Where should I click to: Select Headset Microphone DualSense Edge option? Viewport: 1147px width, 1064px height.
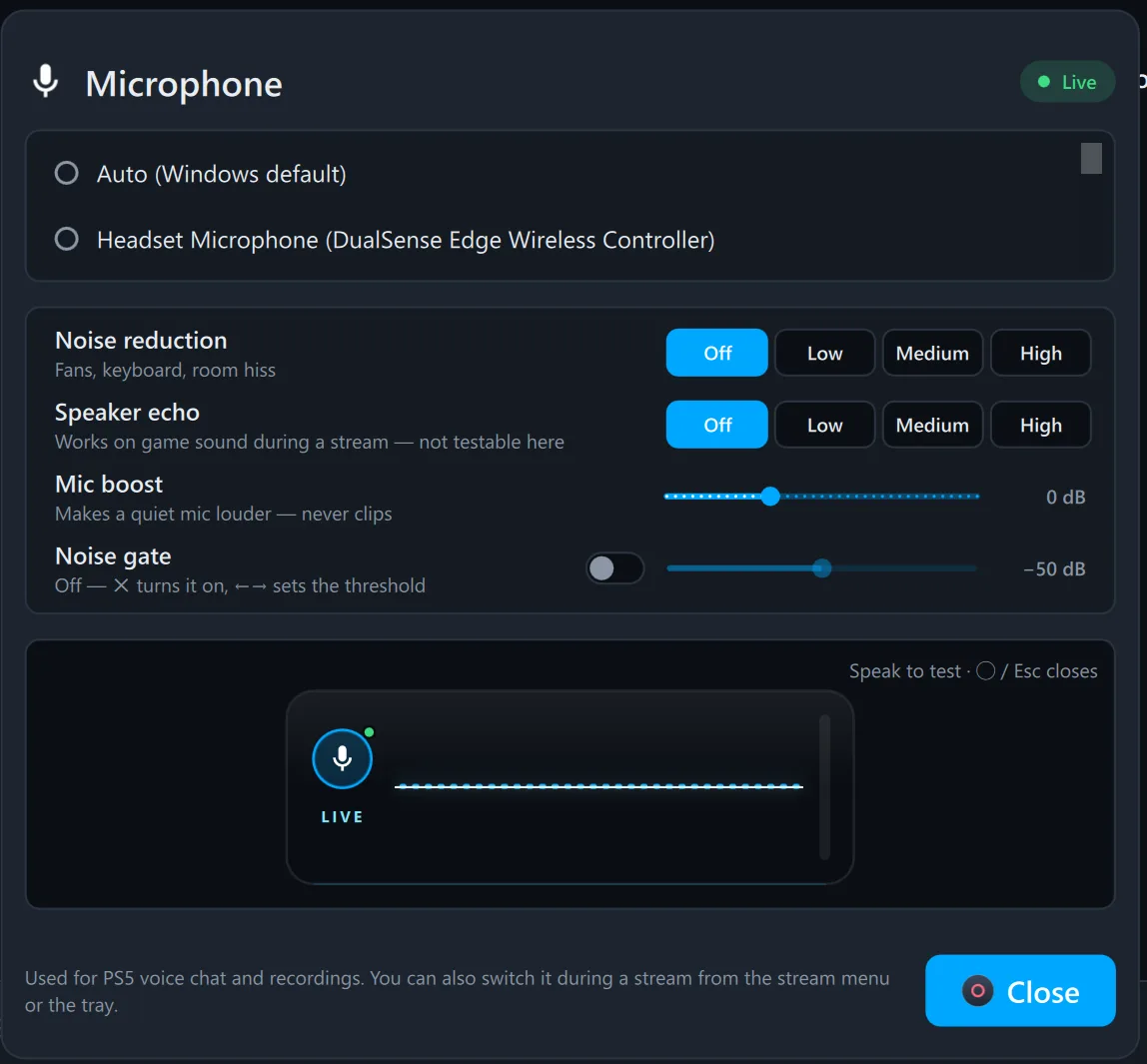(385, 240)
